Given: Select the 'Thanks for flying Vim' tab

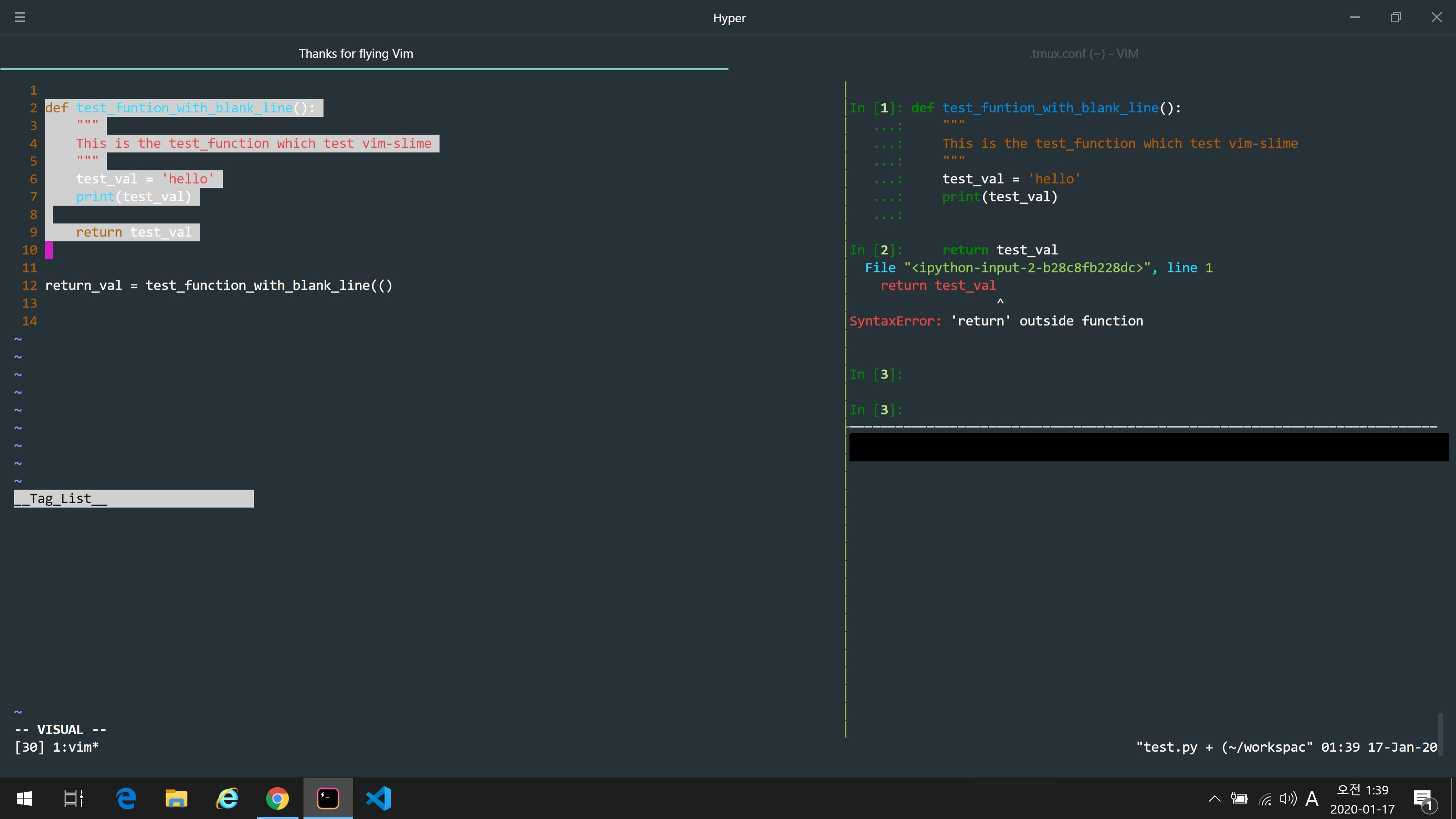Looking at the screenshot, I should [x=356, y=54].
